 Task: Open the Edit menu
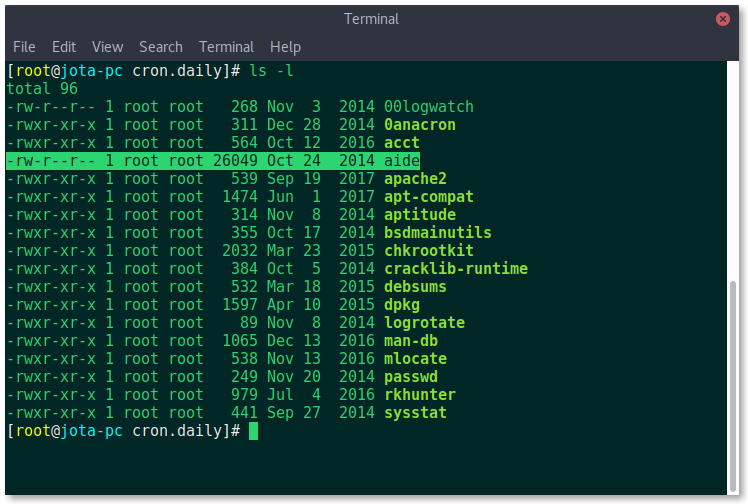pos(64,47)
